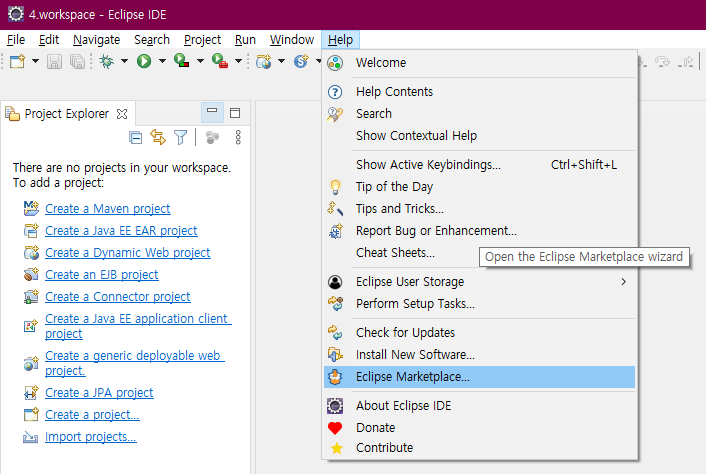706x474 pixels.
Task: Click the Collapse All icon
Action: coord(136,137)
